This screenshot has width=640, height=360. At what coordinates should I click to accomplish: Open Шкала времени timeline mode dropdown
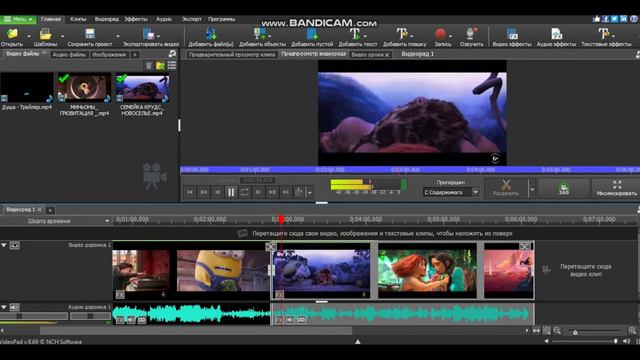pos(107,221)
